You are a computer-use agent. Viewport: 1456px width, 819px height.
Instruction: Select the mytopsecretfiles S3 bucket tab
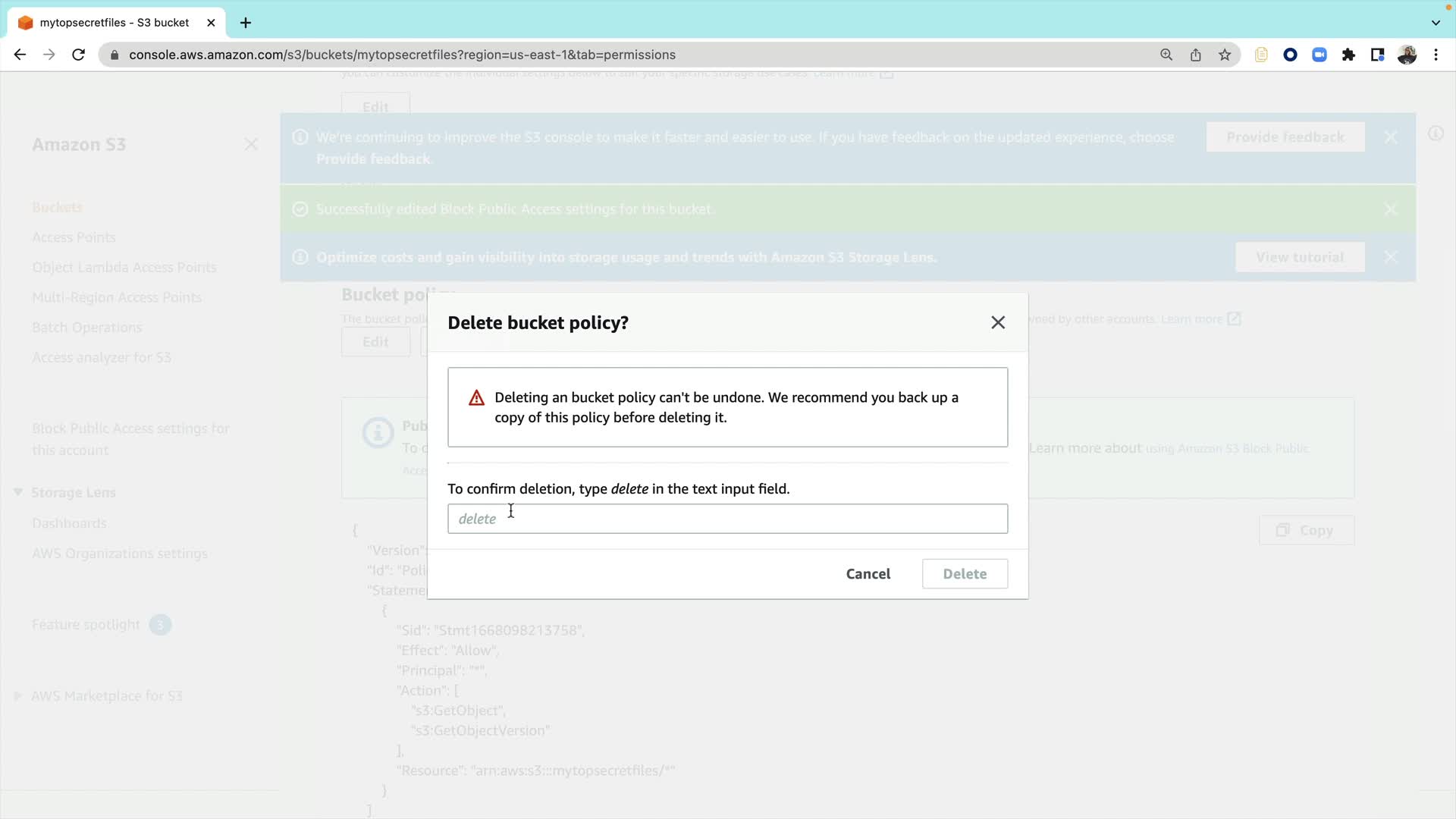point(114,23)
